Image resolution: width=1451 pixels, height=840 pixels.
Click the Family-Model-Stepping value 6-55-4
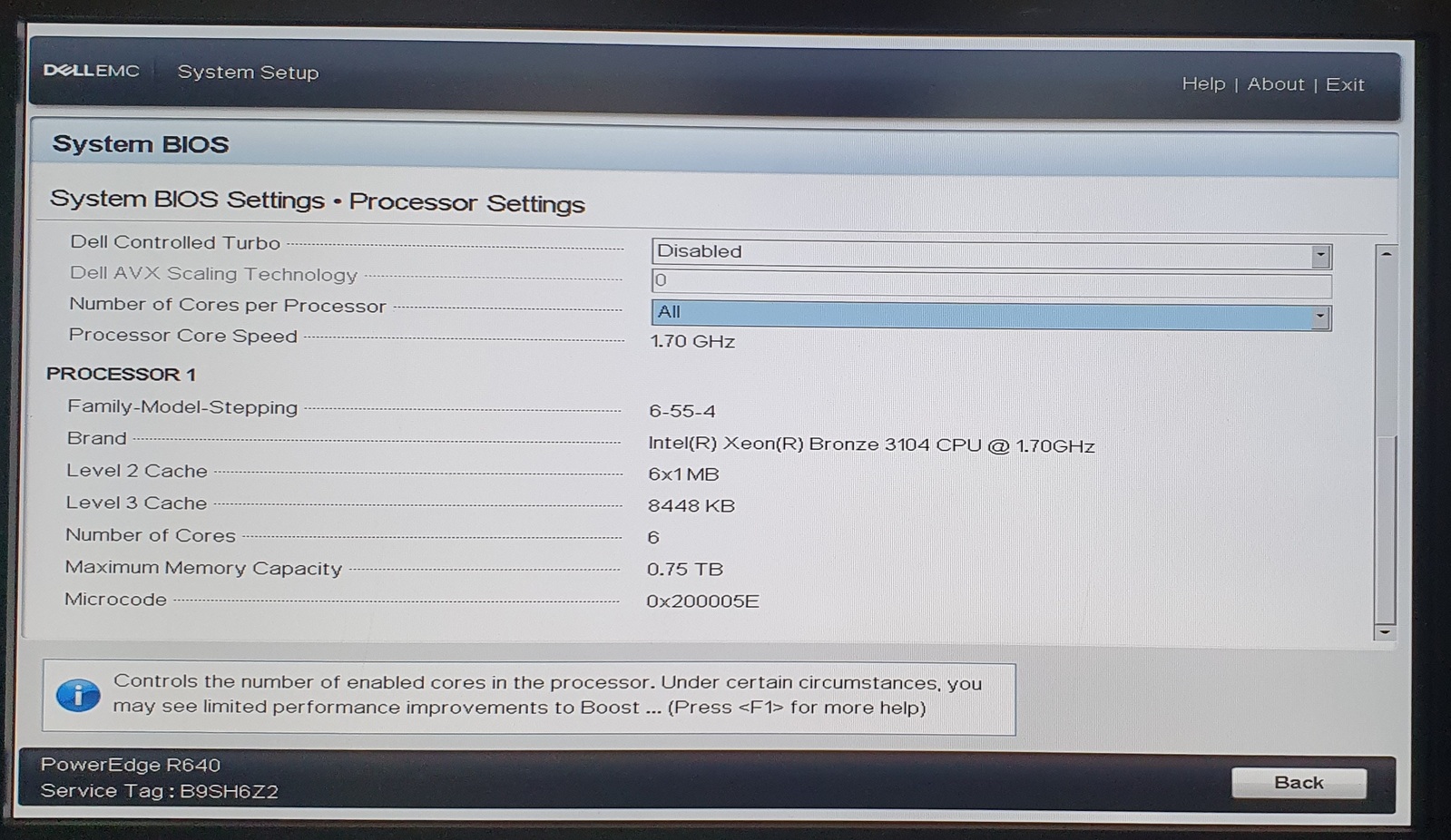682,411
